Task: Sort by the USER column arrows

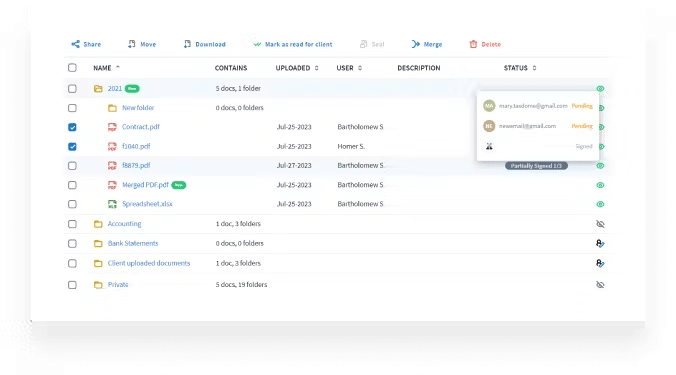Action: click(360, 68)
